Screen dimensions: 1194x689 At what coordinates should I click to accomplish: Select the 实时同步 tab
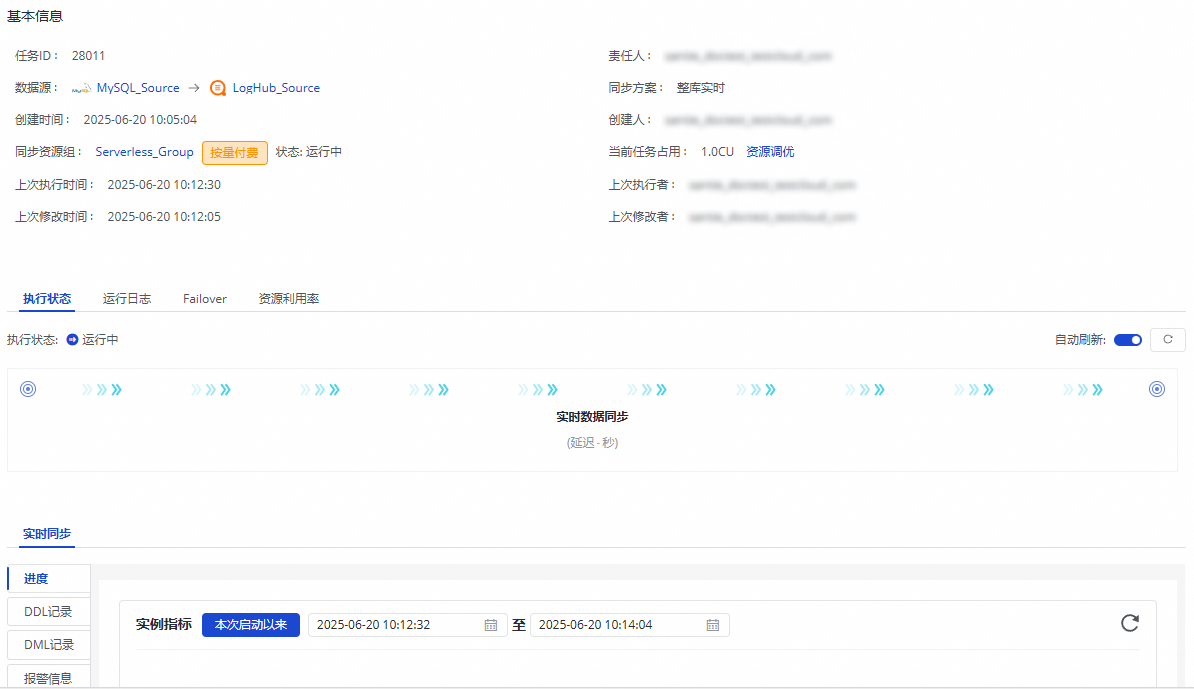point(46,534)
